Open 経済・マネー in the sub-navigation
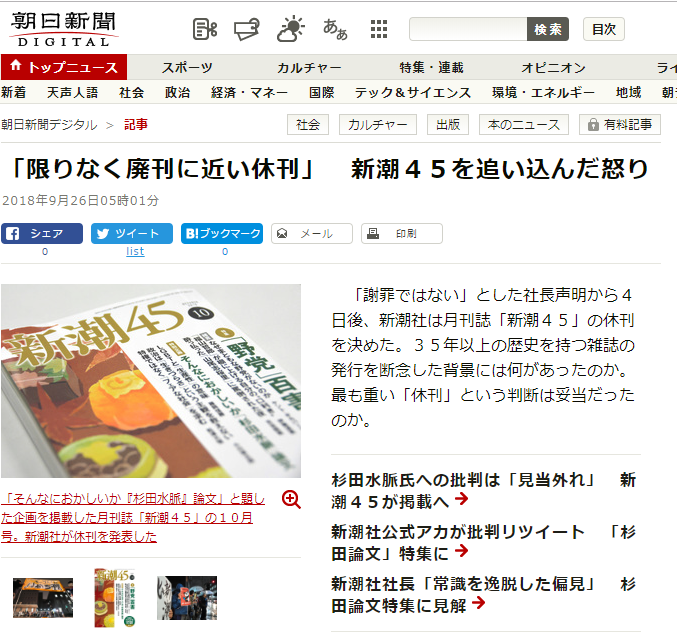 (x=249, y=92)
